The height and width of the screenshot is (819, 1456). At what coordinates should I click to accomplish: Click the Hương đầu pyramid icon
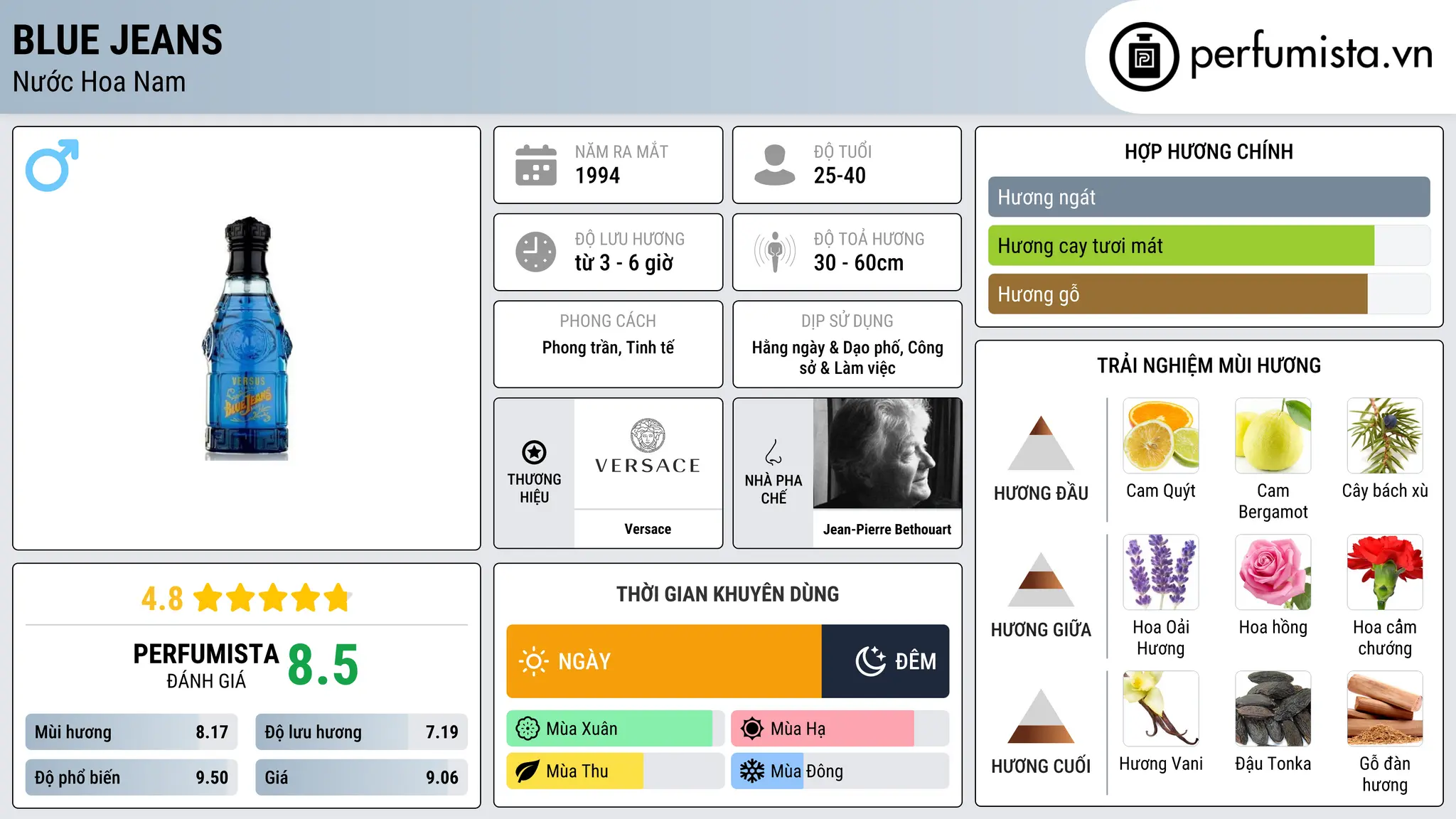[x=1041, y=443]
